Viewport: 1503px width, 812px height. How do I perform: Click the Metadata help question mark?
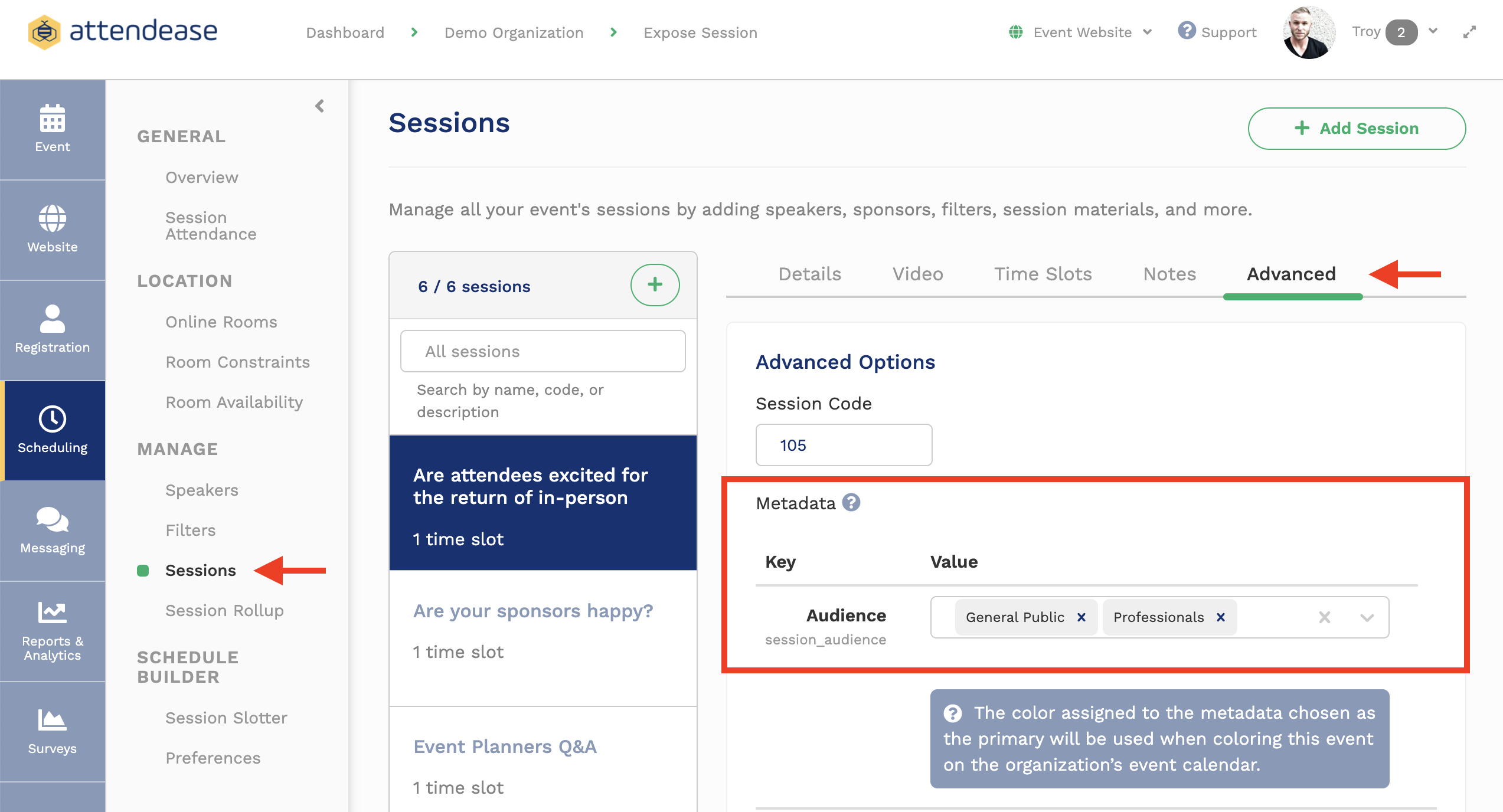tap(851, 503)
